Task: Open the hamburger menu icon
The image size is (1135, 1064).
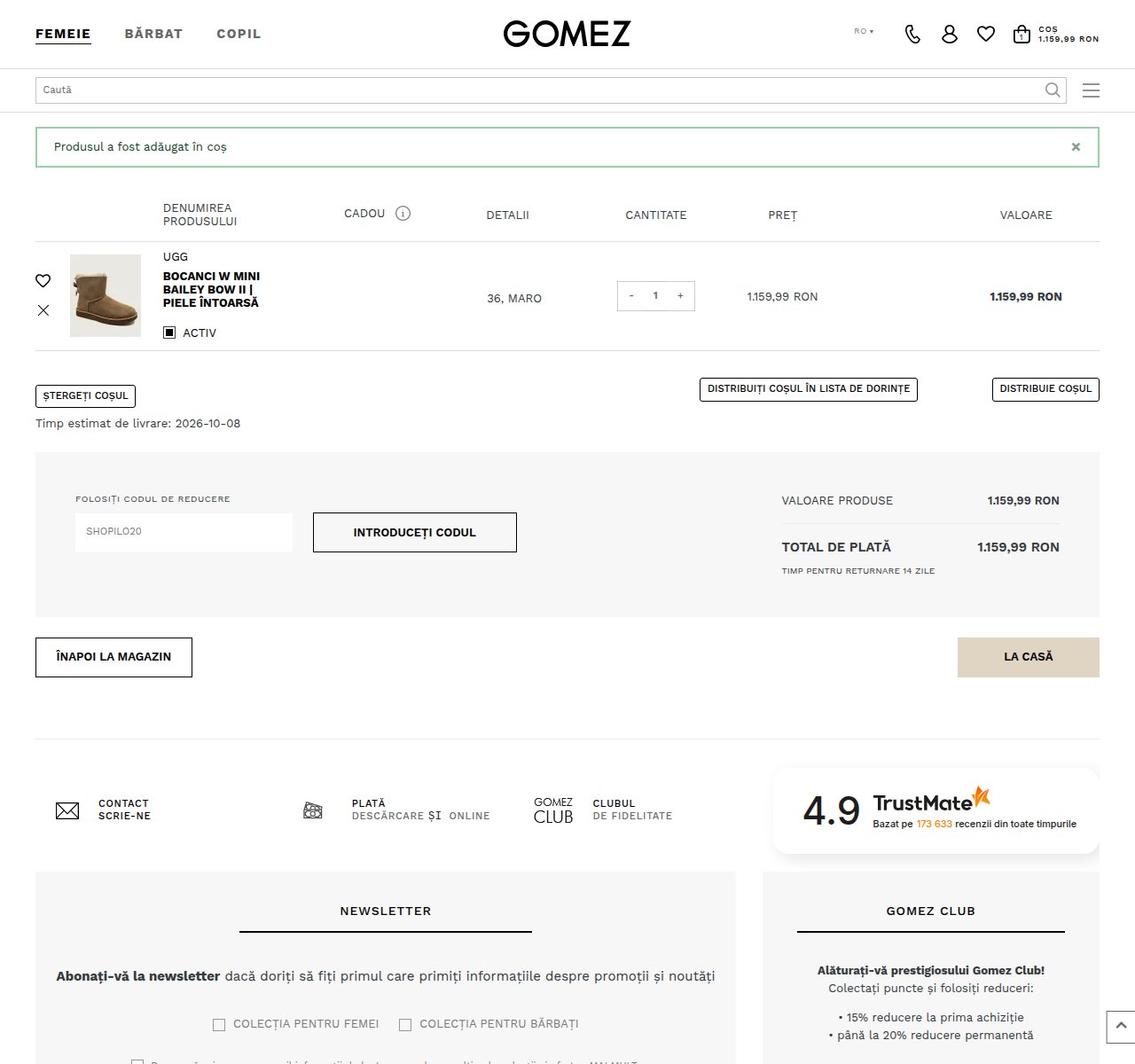Action: 1091,90
